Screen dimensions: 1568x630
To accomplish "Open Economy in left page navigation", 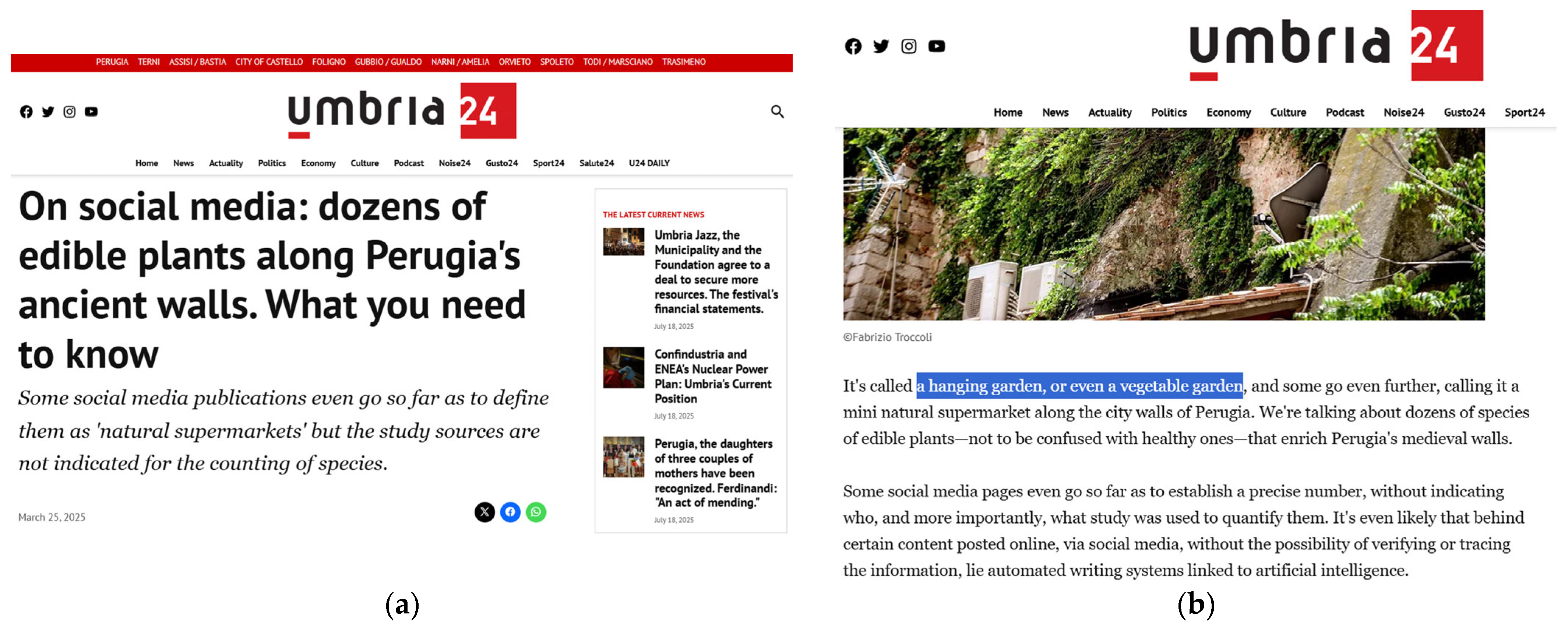I will pos(318,163).
